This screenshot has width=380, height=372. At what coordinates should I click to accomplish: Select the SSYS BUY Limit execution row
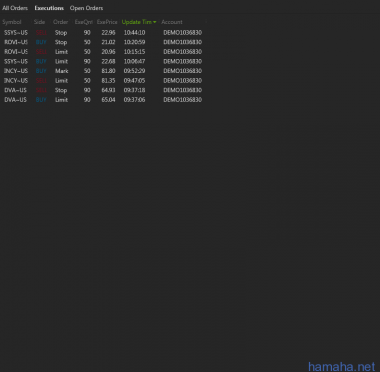103,62
